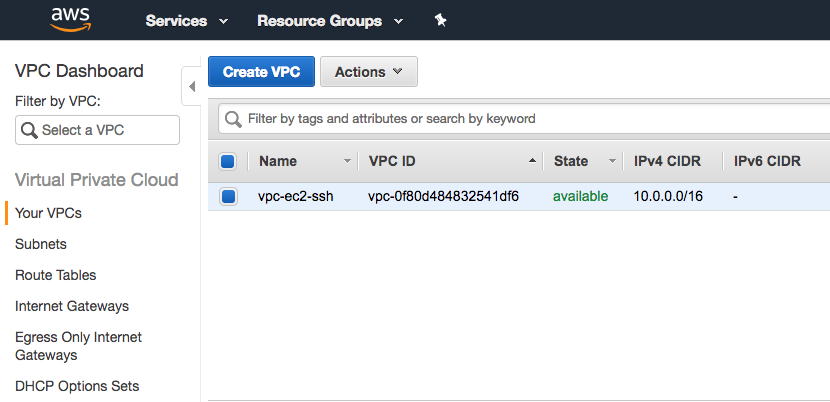Open the Resource Groups menu
The height and width of the screenshot is (402, 830).
(x=330, y=21)
